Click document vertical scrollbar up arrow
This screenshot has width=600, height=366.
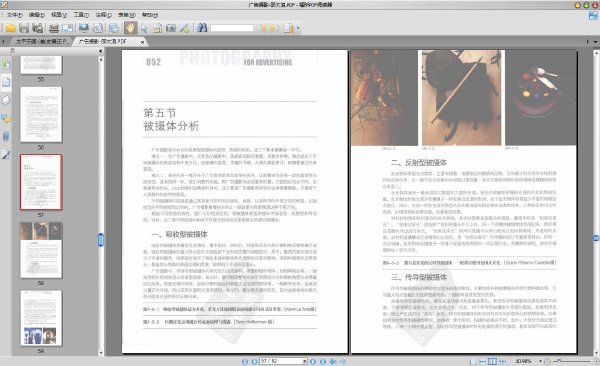[x=596, y=52]
